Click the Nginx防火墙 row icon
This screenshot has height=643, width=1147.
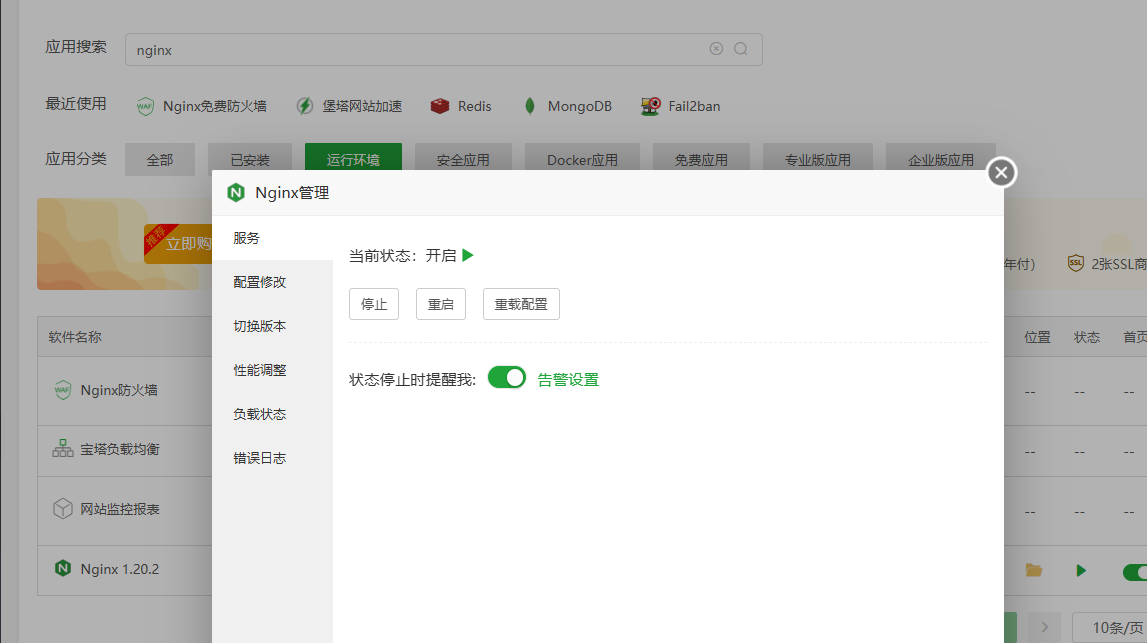click(x=63, y=390)
